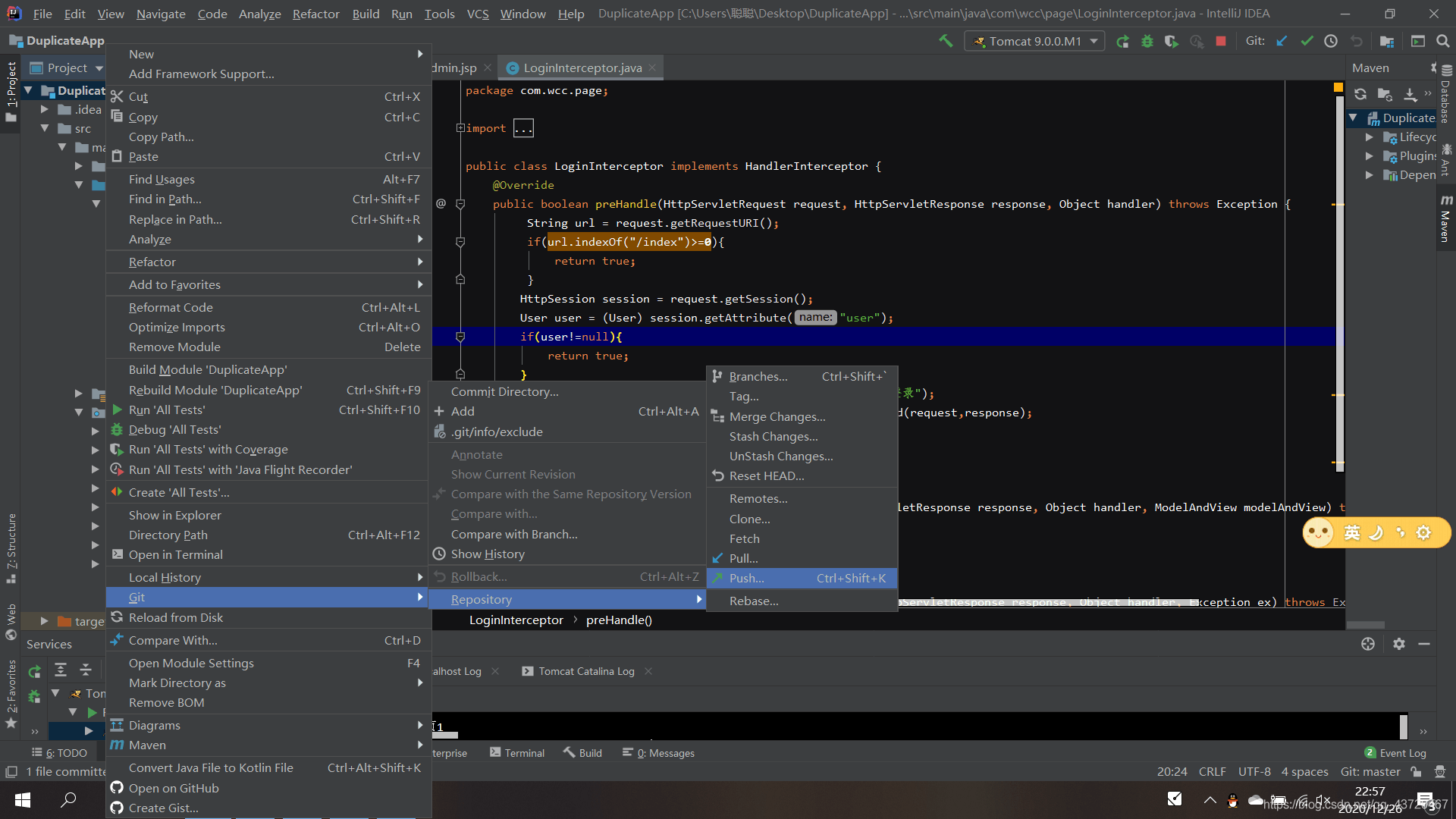The width and height of the screenshot is (1456, 819).
Task: Click UTF-8 encoding in status bar
Action: click(x=1254, y=771)
